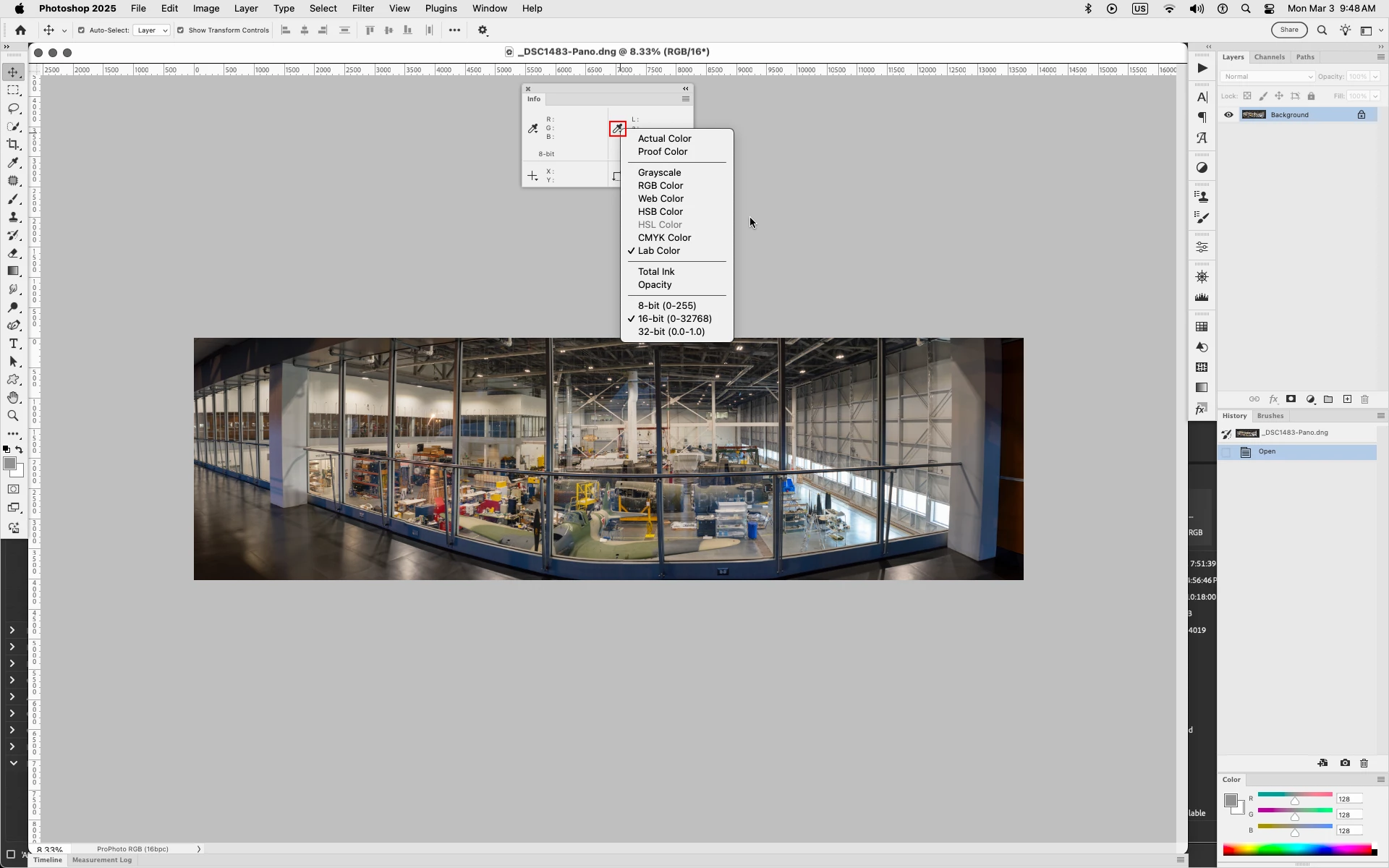Click the Clone Stamp tool
1389x868 pixels.
[x=13, y=217]
